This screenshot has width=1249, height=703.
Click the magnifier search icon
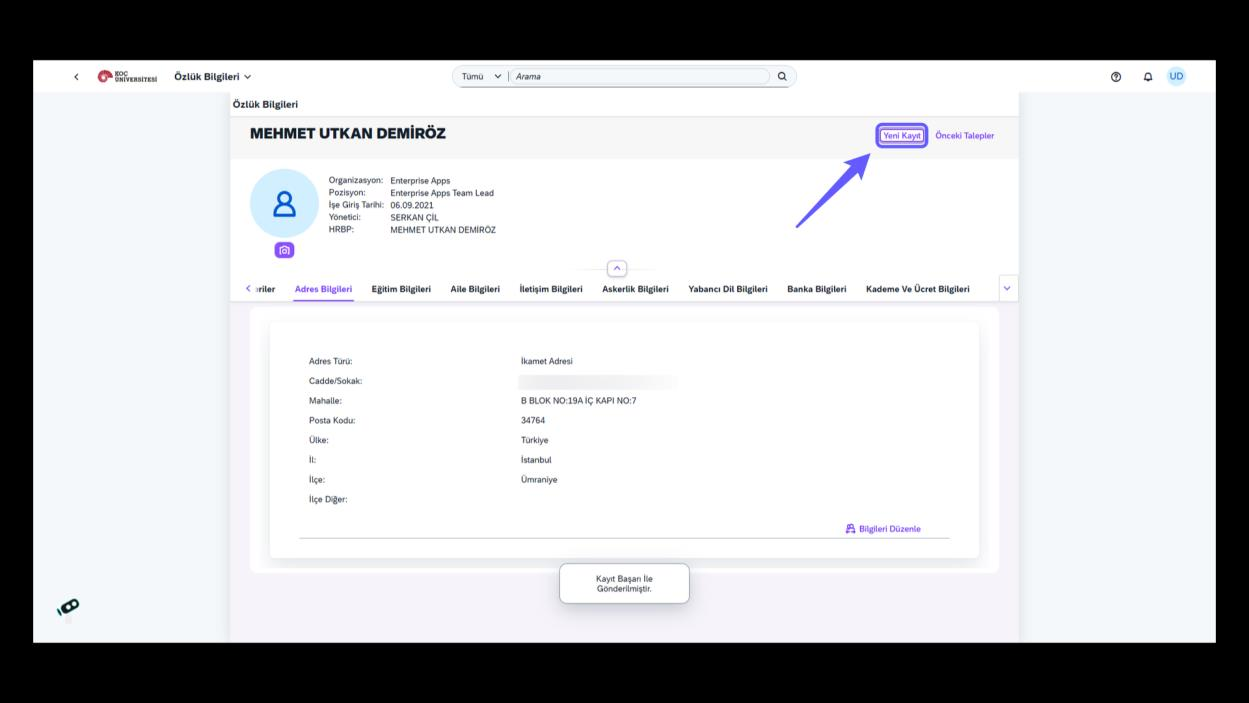click(x=782, y=77)
